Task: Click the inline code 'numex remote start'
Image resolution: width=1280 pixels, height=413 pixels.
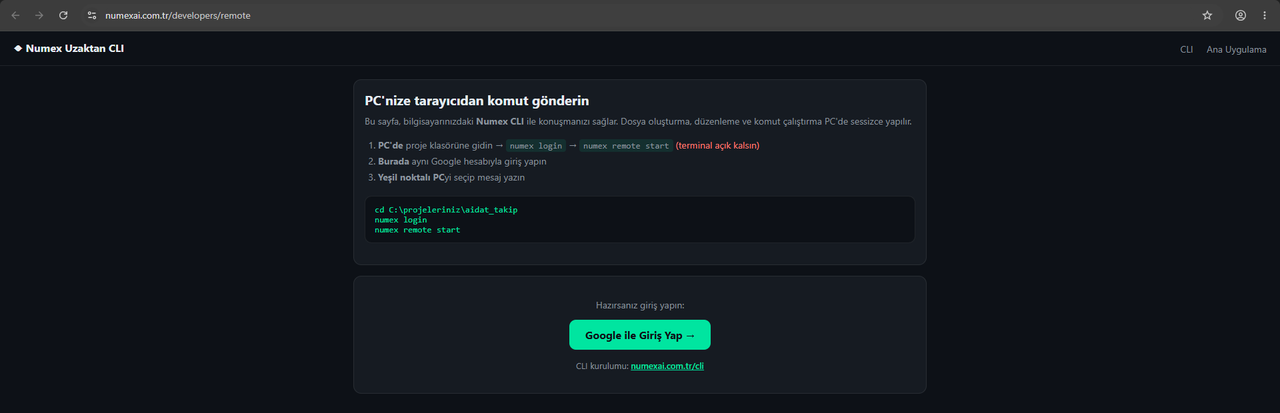Action: tap(626, 146)
